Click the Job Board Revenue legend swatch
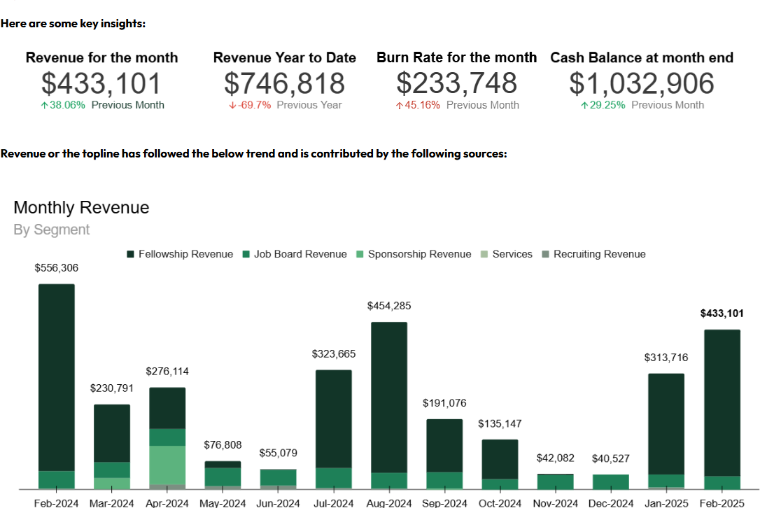 coord(246,254)
